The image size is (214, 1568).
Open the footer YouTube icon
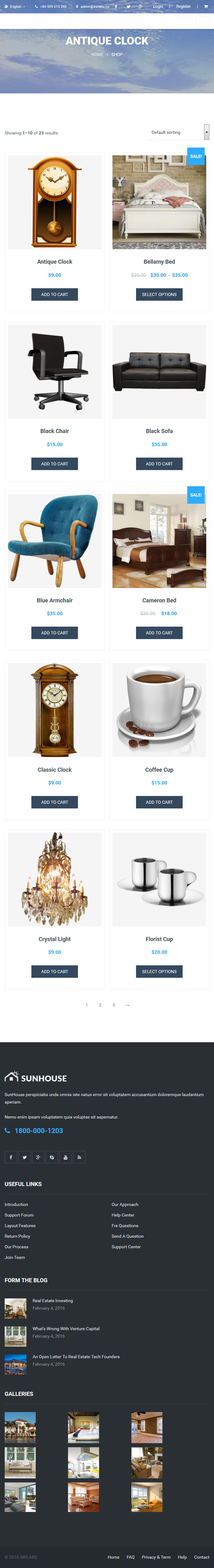[66, 1157]
